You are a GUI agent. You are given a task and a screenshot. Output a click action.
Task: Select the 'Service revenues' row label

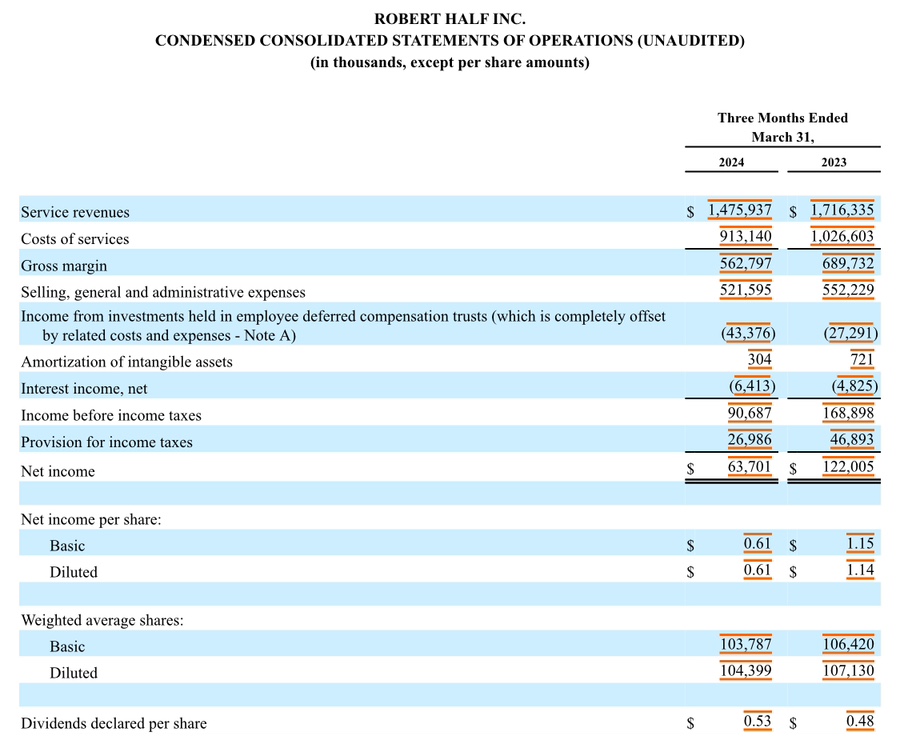click(x=75, y=212)
